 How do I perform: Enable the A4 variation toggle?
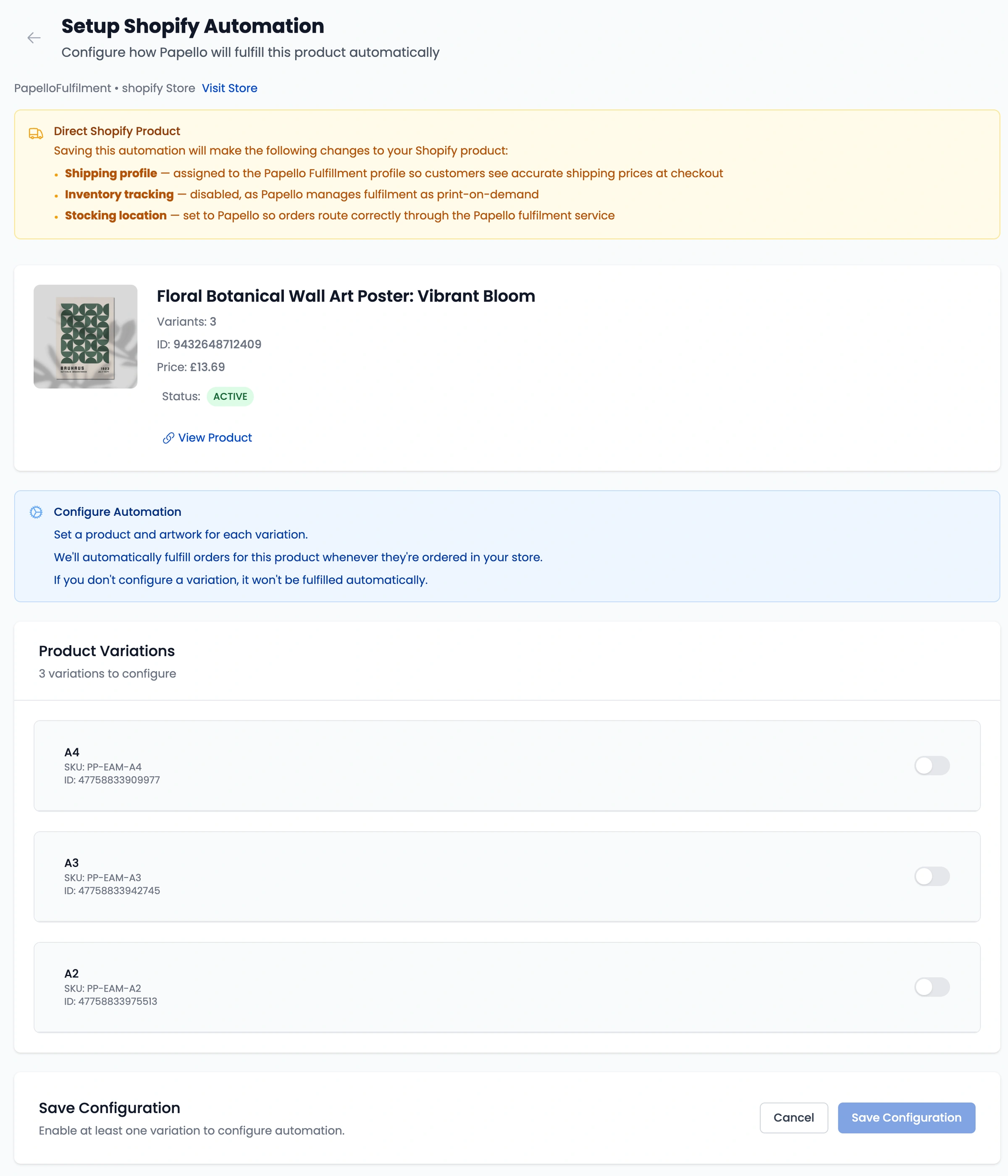click(x=932, y=766)
